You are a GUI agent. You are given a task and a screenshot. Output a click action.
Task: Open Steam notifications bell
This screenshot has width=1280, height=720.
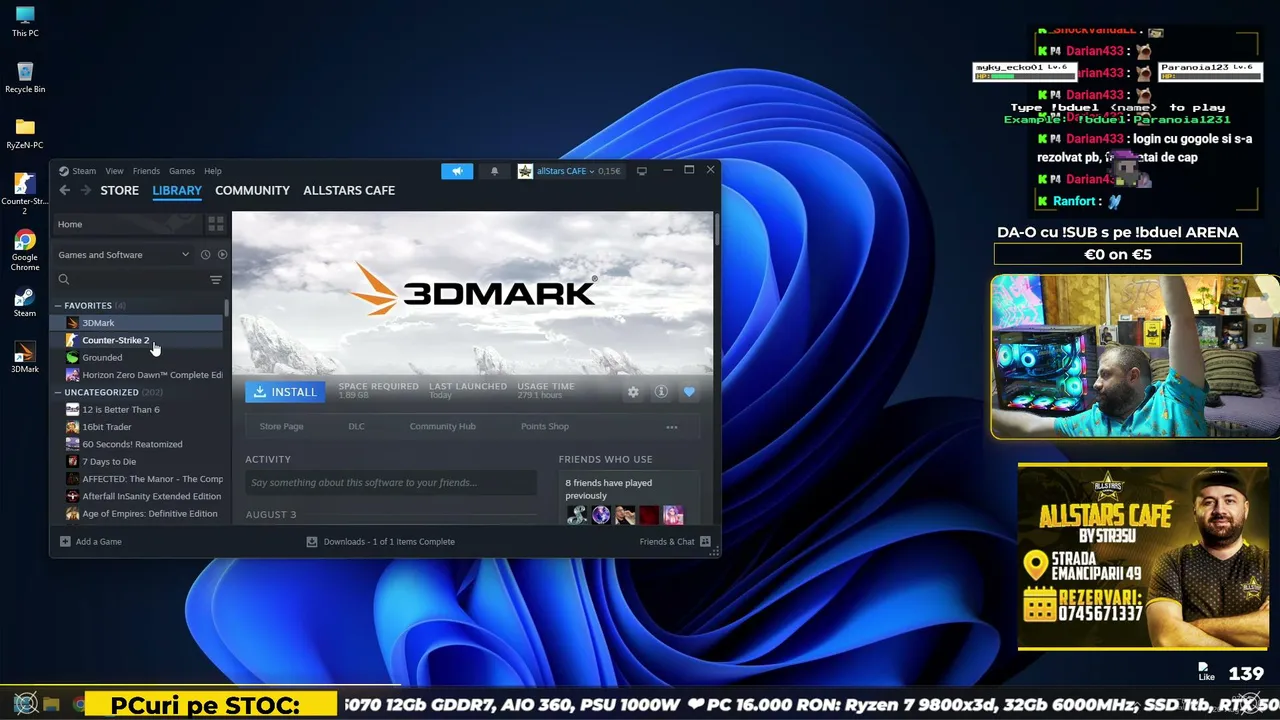pos(494,171)
